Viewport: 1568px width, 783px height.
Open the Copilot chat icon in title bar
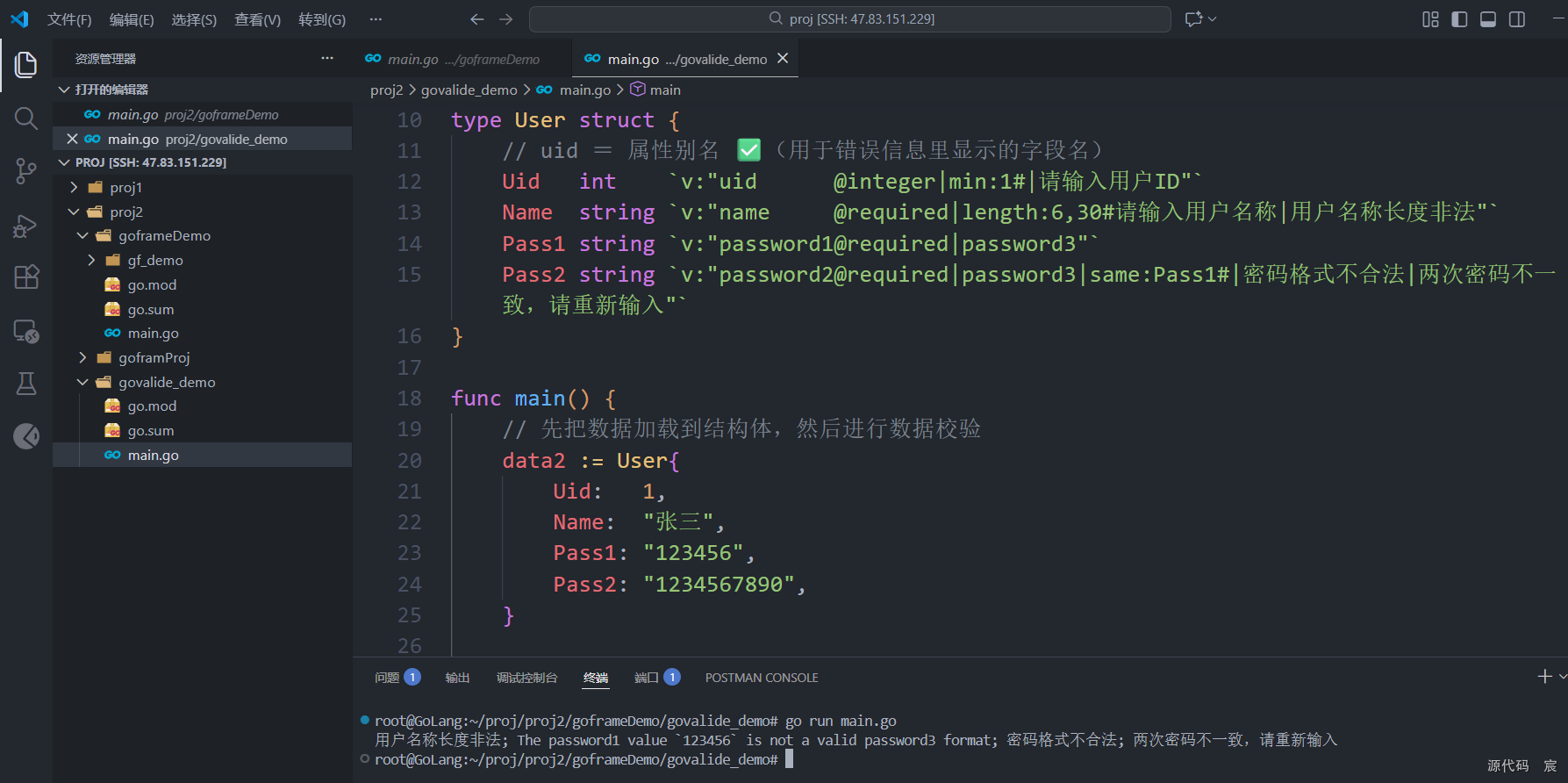1193,18
